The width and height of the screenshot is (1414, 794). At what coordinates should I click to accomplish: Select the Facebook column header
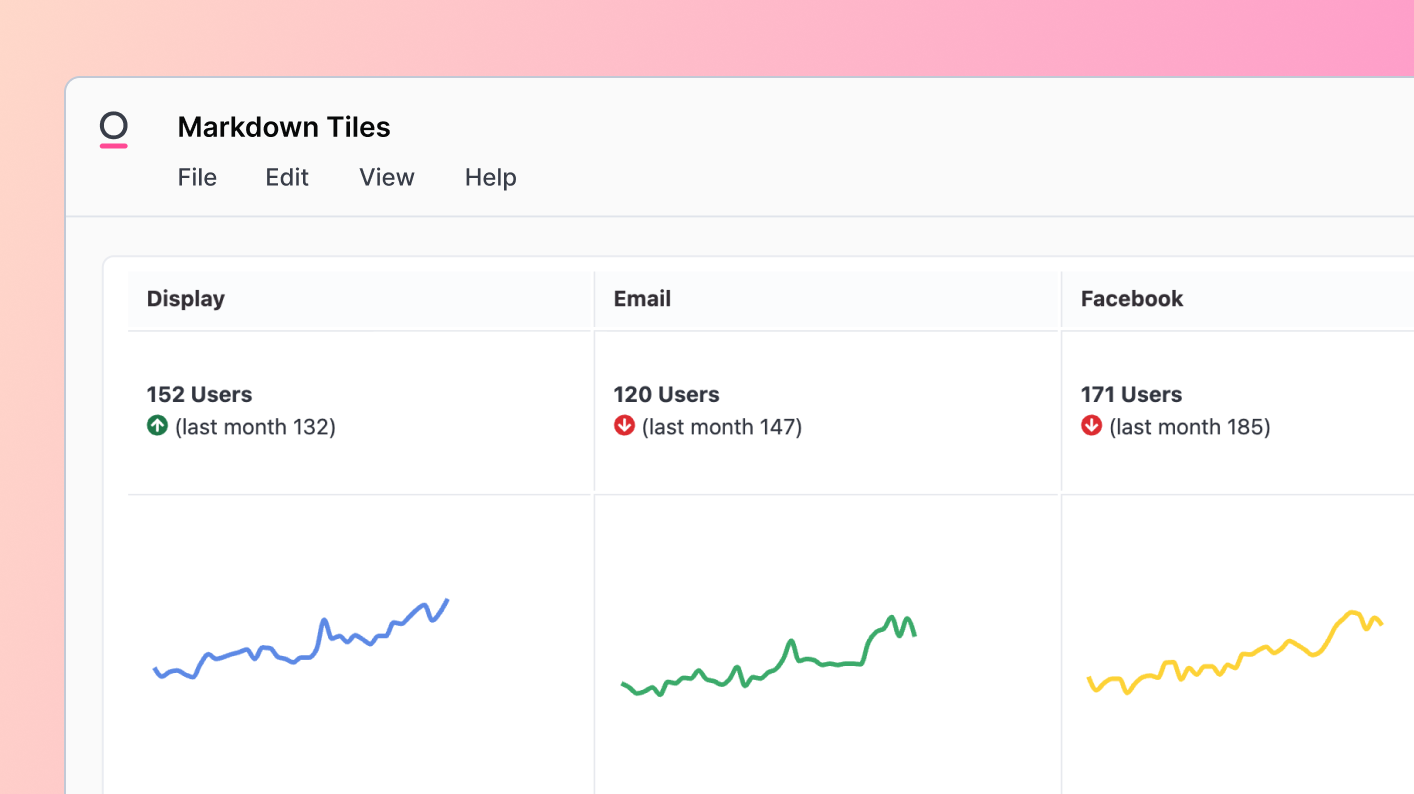[x=1132, y=299]
